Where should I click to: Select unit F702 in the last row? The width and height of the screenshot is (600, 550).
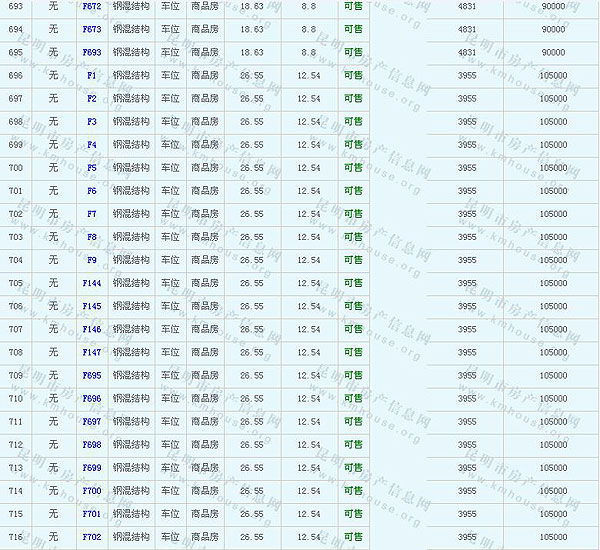tap(91, 537)
